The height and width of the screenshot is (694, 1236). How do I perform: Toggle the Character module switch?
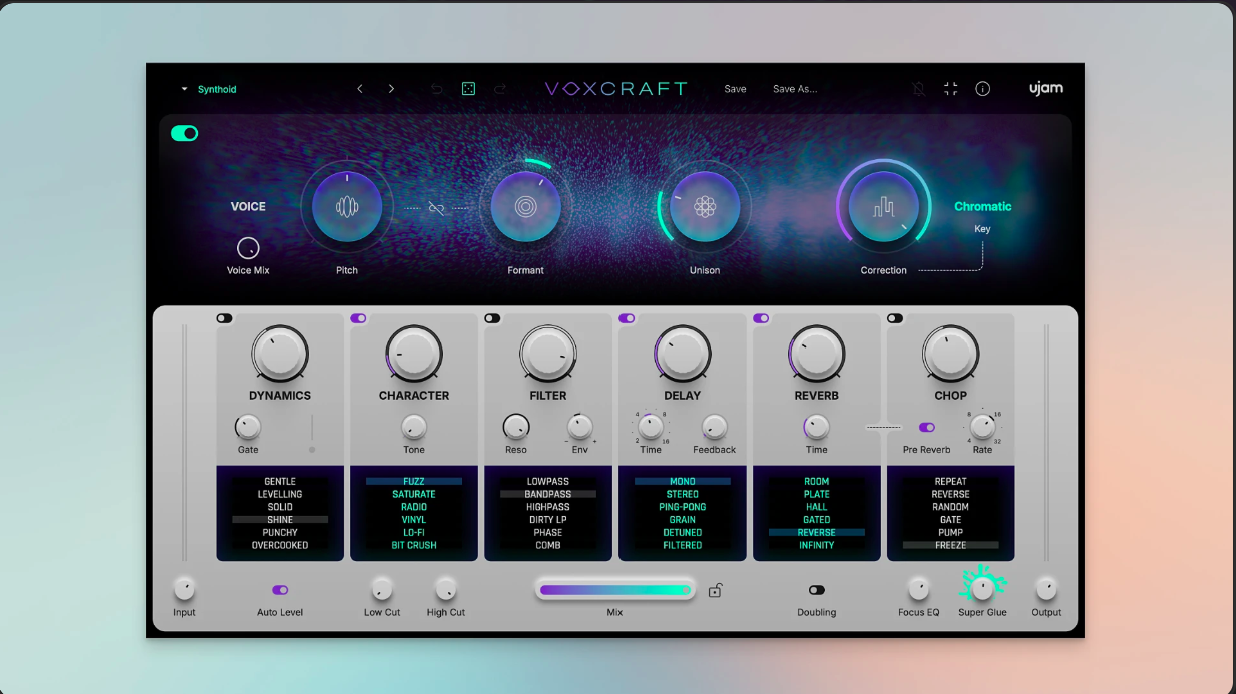358,318
